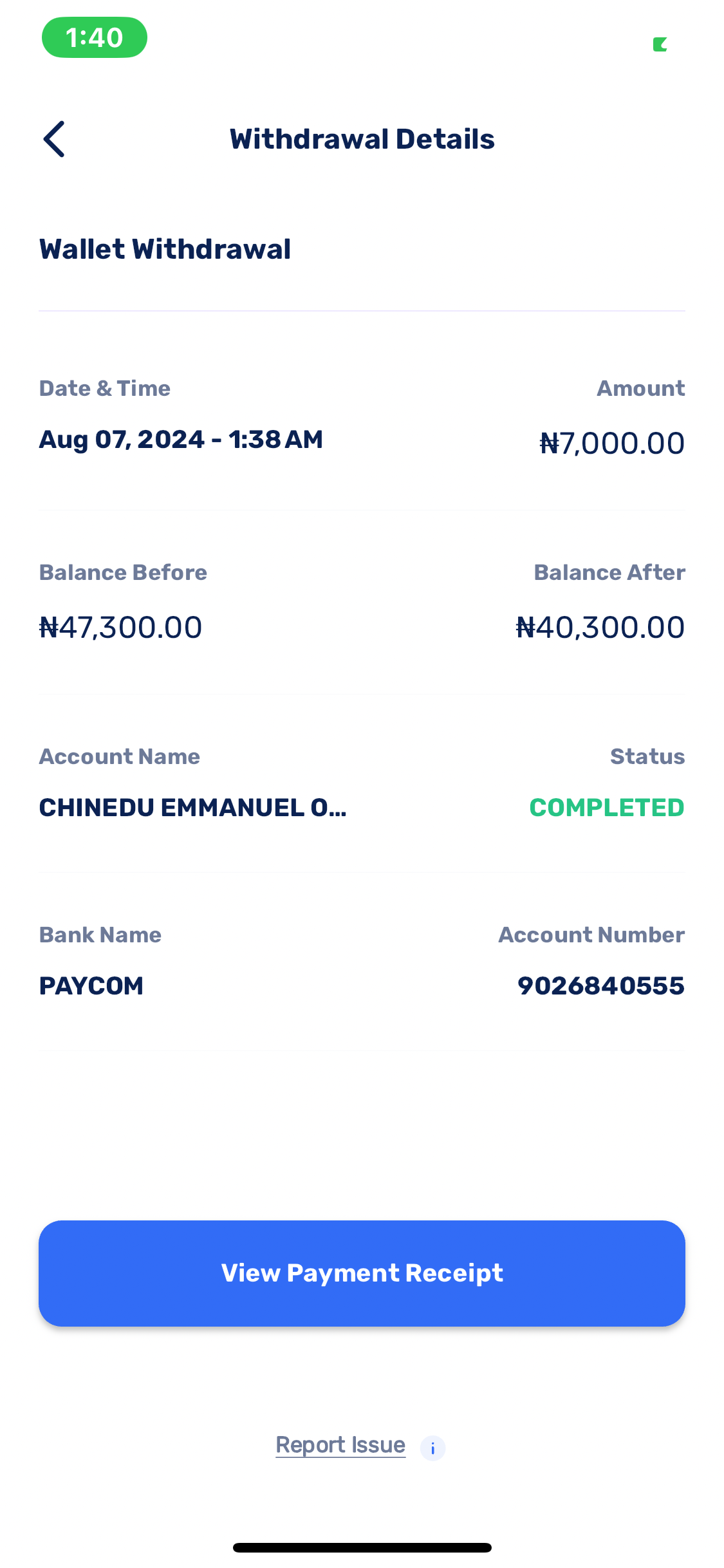Image resolution: width=724 pixels, height=1568 pixels.
Task: Click the ₦47,300.00 balance before value
Action: coord(121,628)
